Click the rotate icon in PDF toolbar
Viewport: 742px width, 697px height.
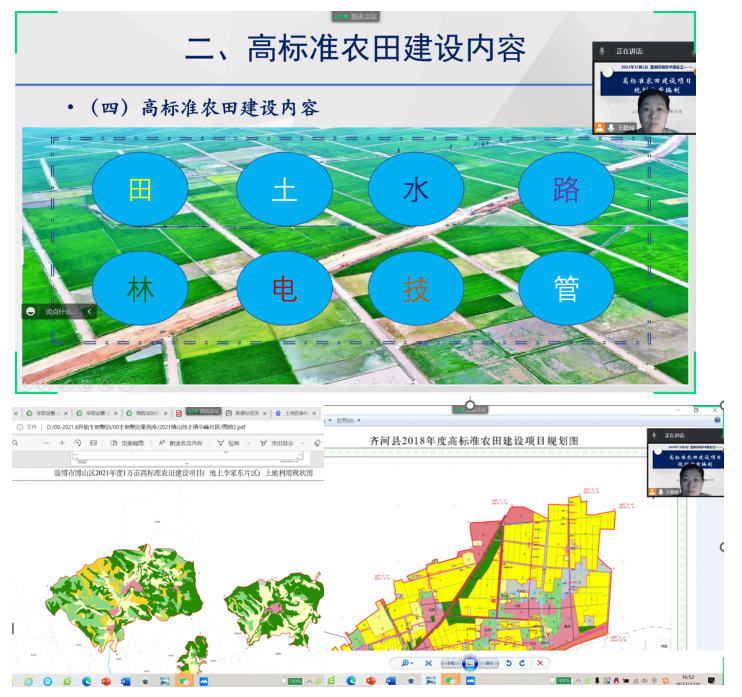click(x=78, y=442)
